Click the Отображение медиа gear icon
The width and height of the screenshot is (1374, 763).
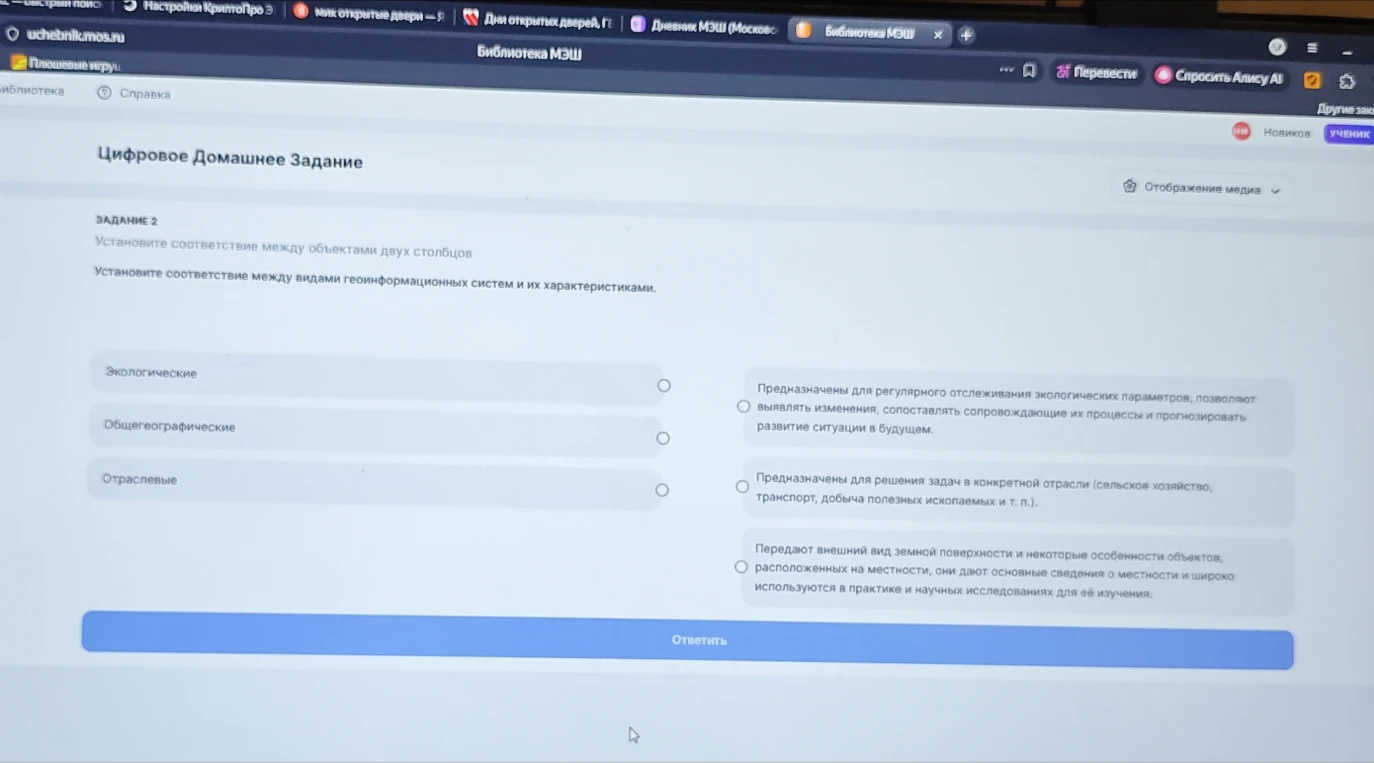pos(1130,186)
